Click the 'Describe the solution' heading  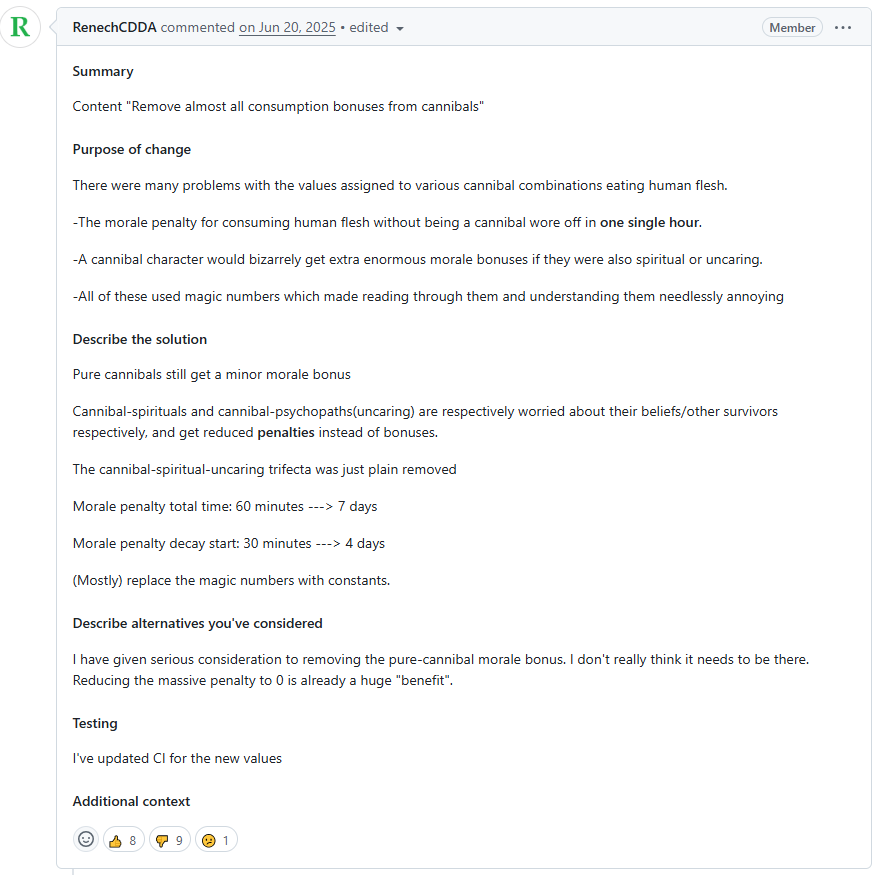point(140,339)
